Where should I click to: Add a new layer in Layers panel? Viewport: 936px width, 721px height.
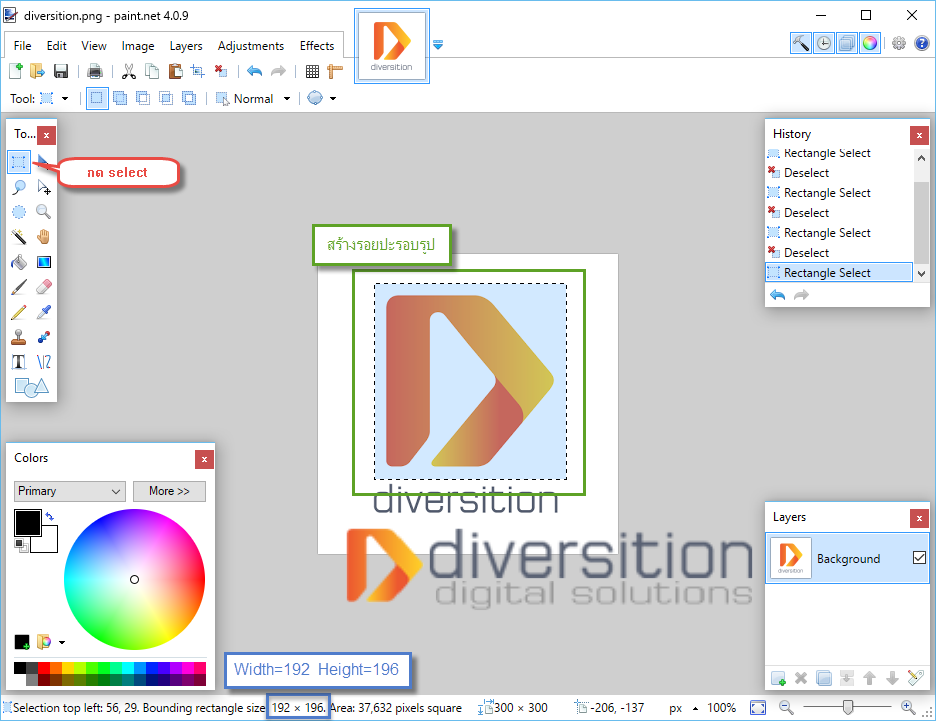tap(778, 678)
